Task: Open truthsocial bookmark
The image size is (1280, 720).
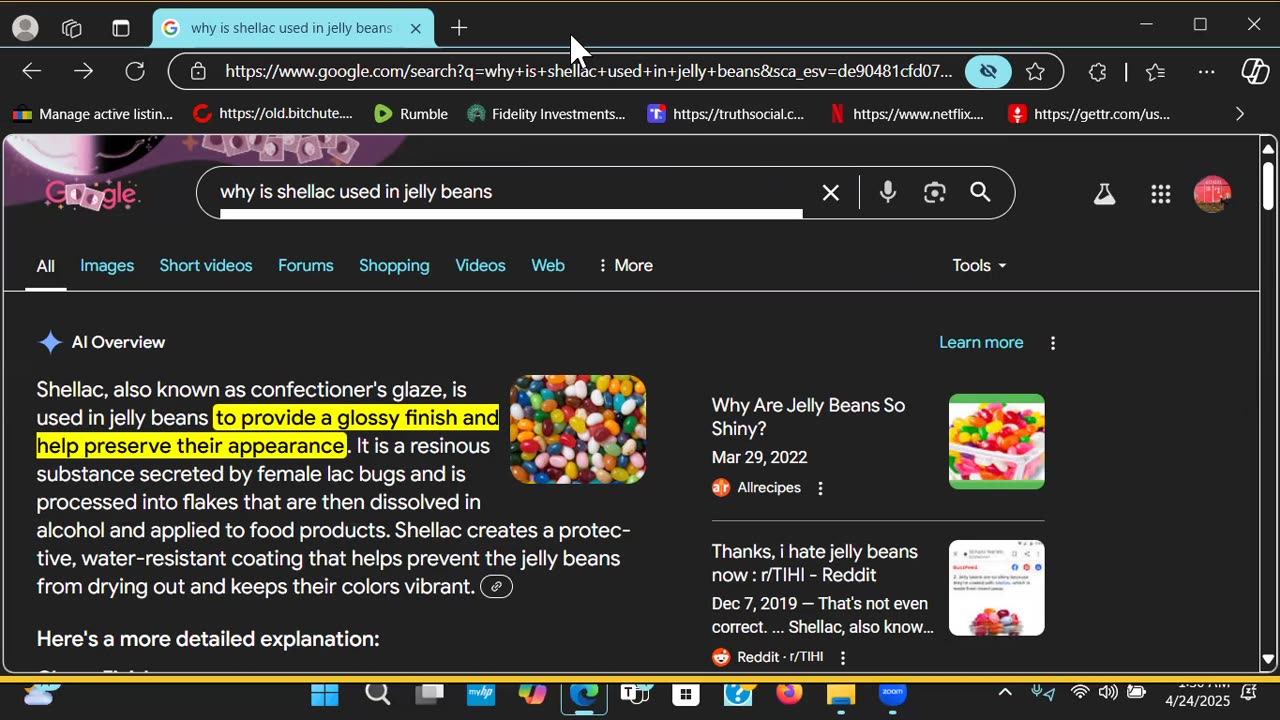Action: (x=726, y=114)
